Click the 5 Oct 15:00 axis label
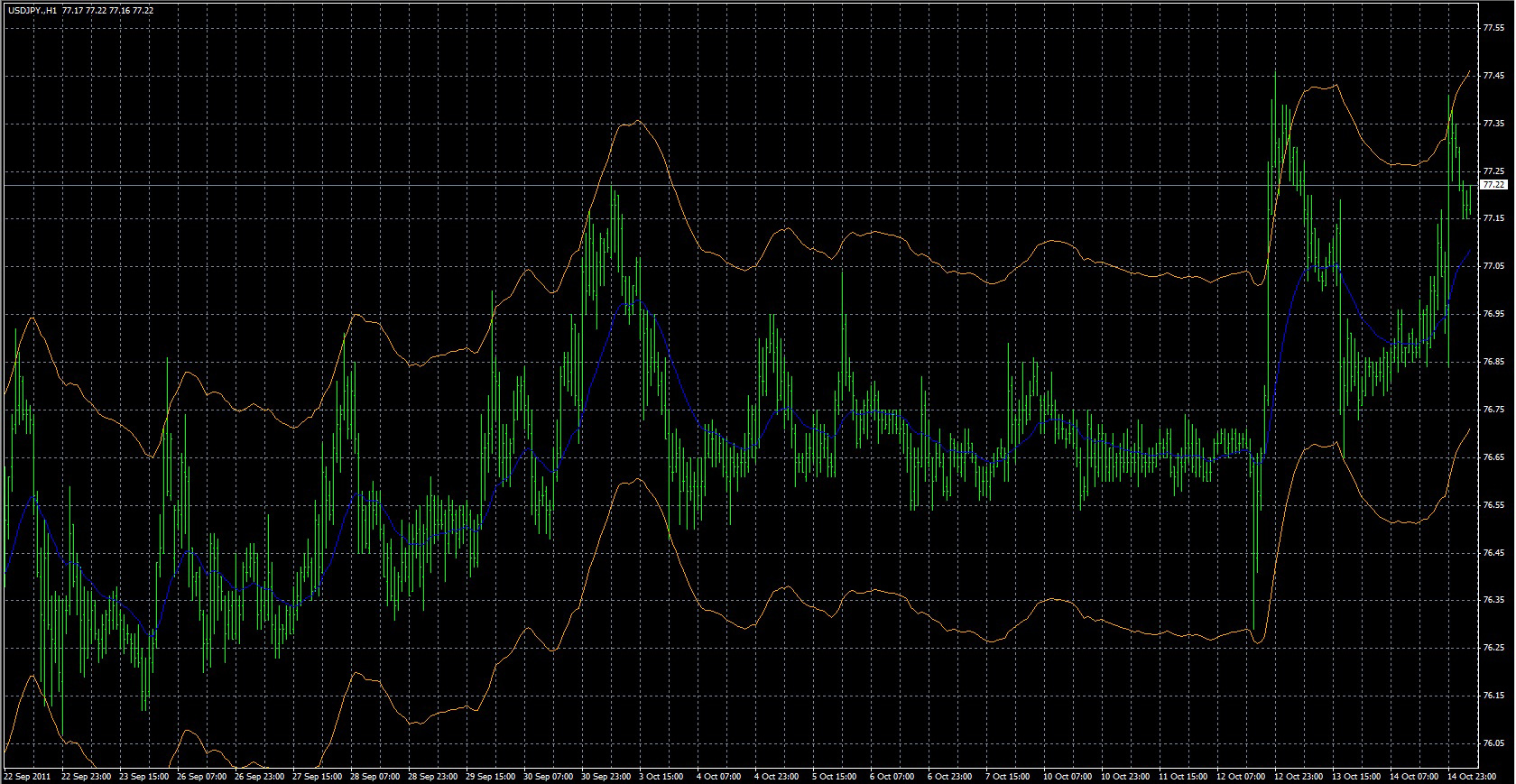This screenshot has height=784, width=1516. [x=835, y=776]
